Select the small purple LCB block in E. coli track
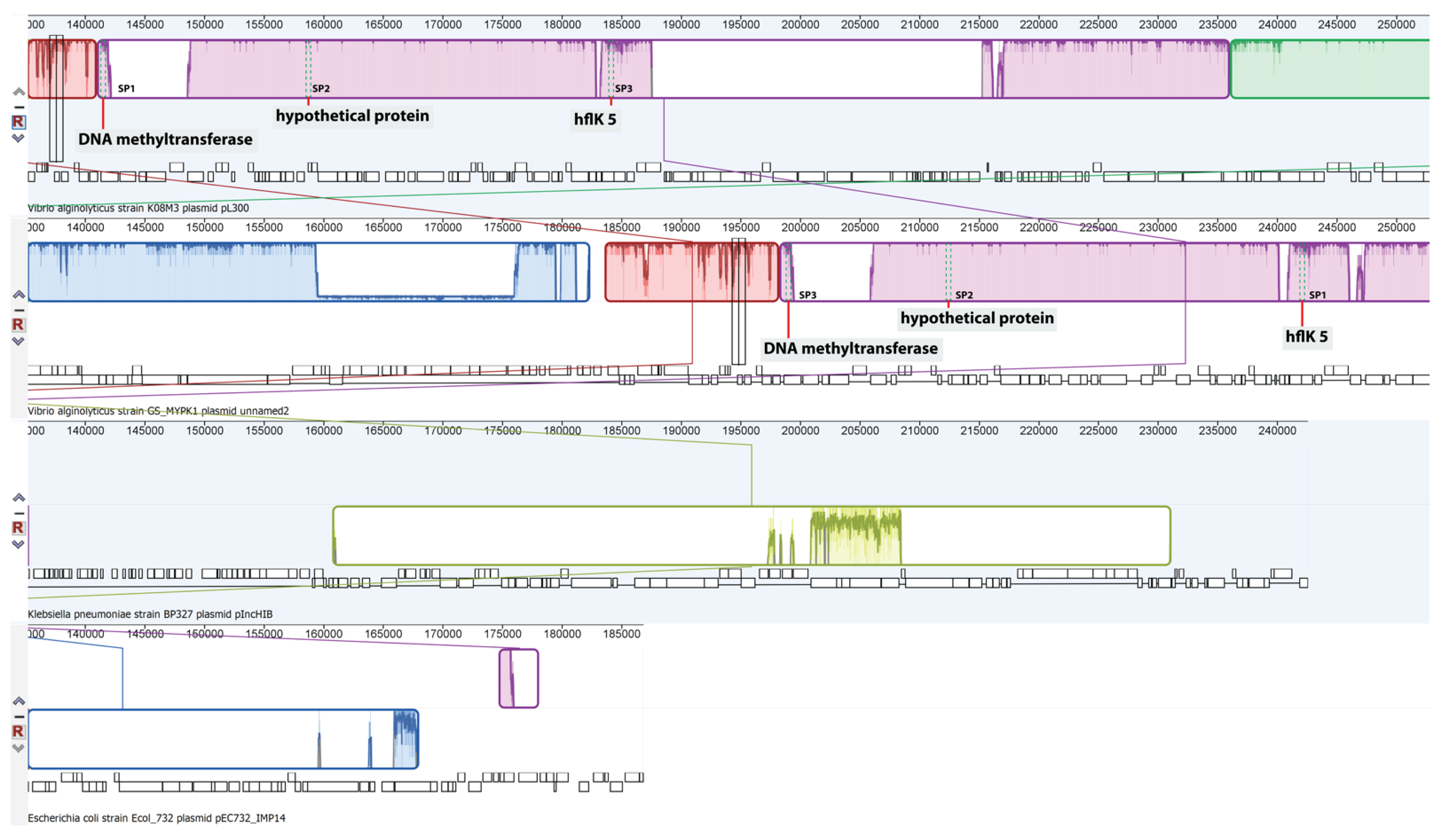This screenshot has height=840, width=1443. [x=519, y=679]
